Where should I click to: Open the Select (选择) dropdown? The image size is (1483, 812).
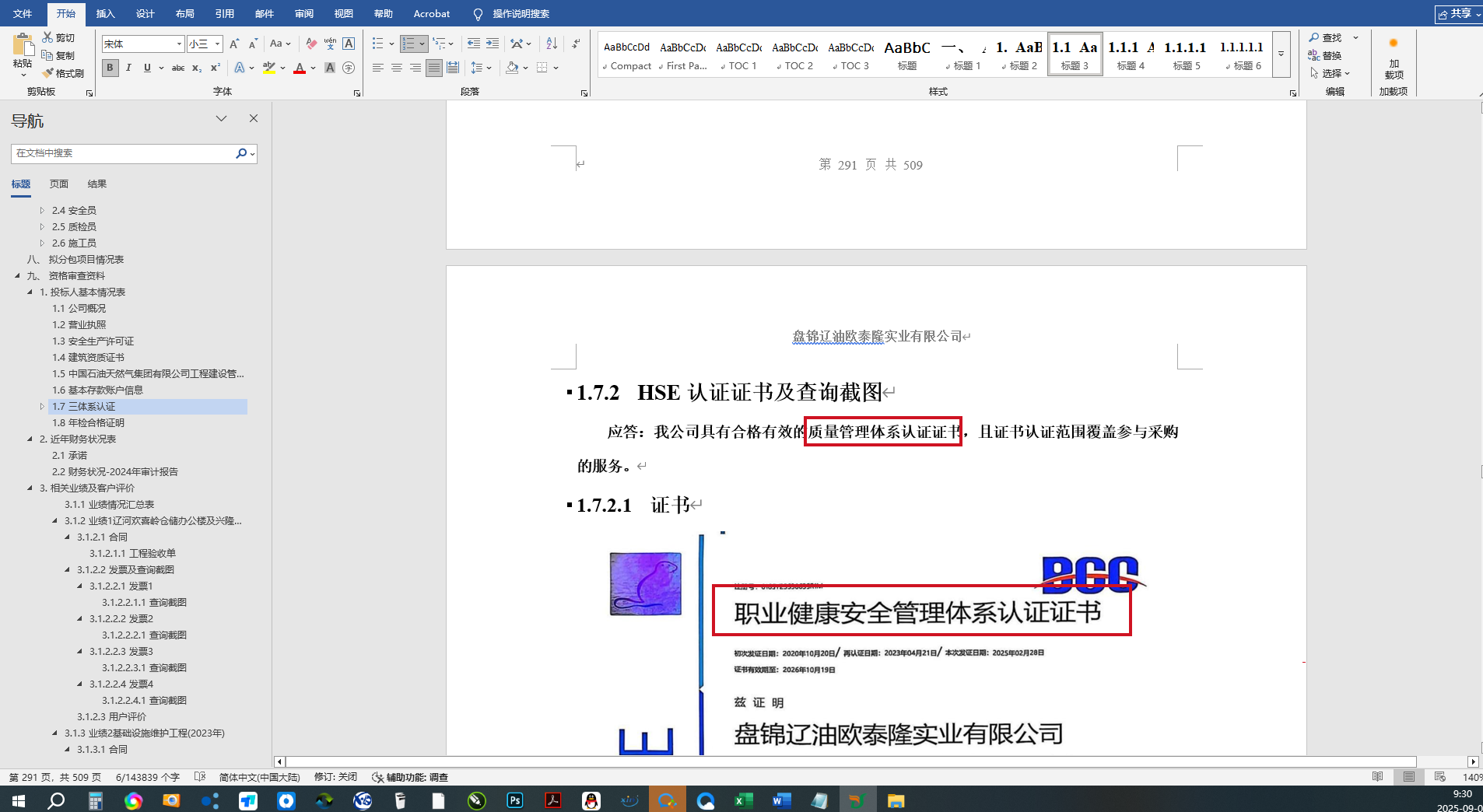tap(1330, 73)
